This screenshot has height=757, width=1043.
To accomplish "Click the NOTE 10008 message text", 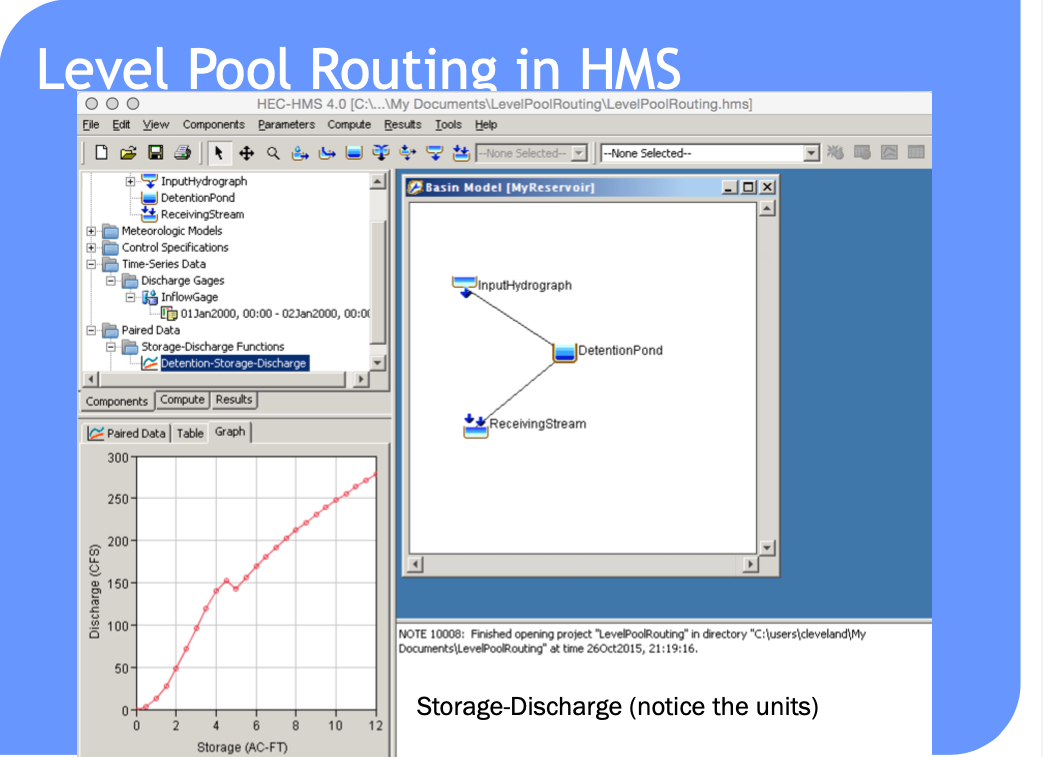I will pyautogui.click(x=632, y=641).
